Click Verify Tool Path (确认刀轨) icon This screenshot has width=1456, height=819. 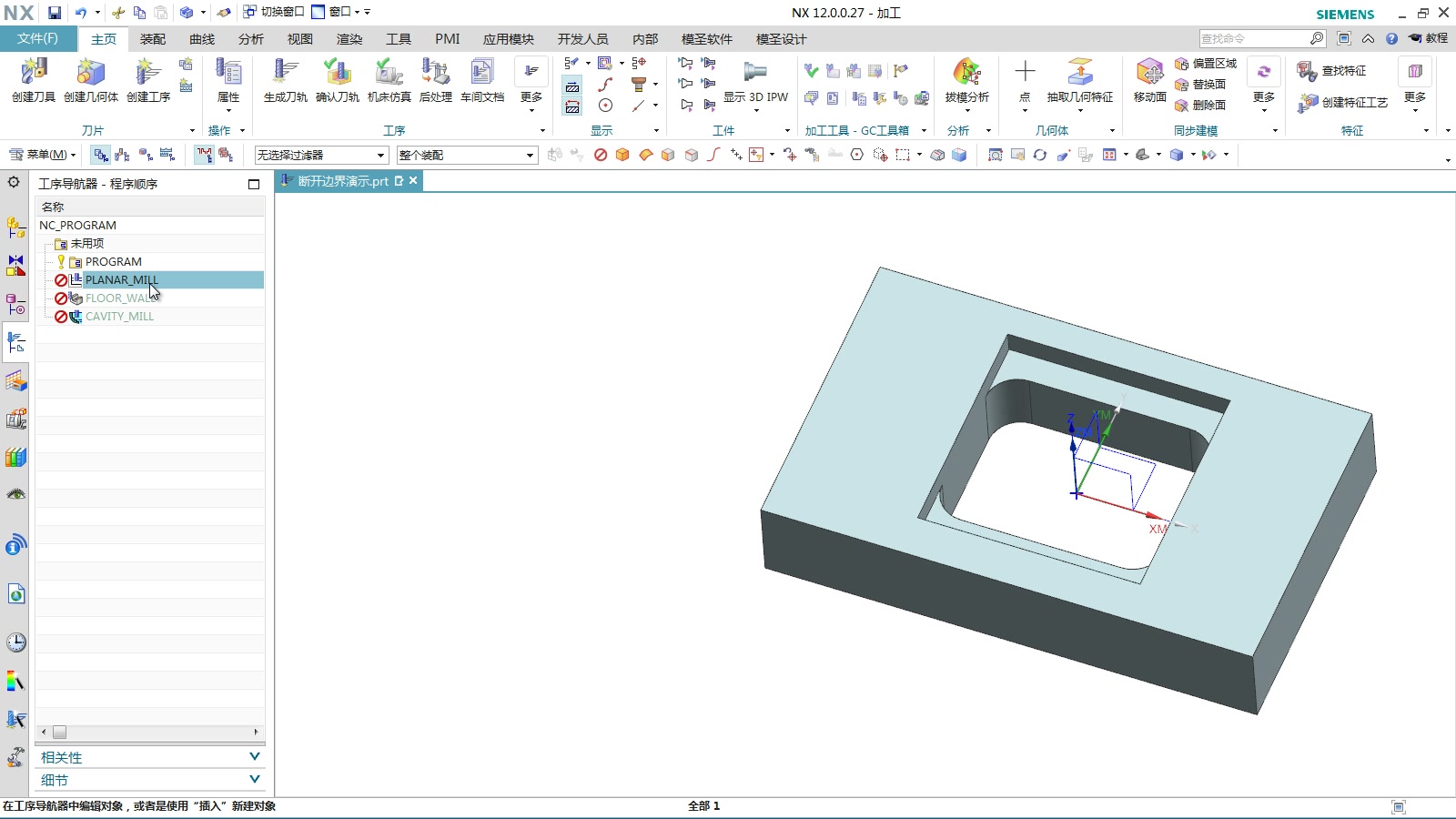pyautogui.click(x=338, y=80)
